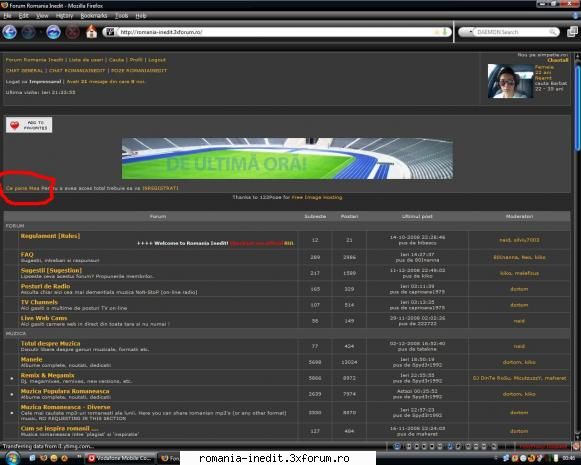
Task: Click the Show Desktop quick launch icon
Action: tap(33, 458)
